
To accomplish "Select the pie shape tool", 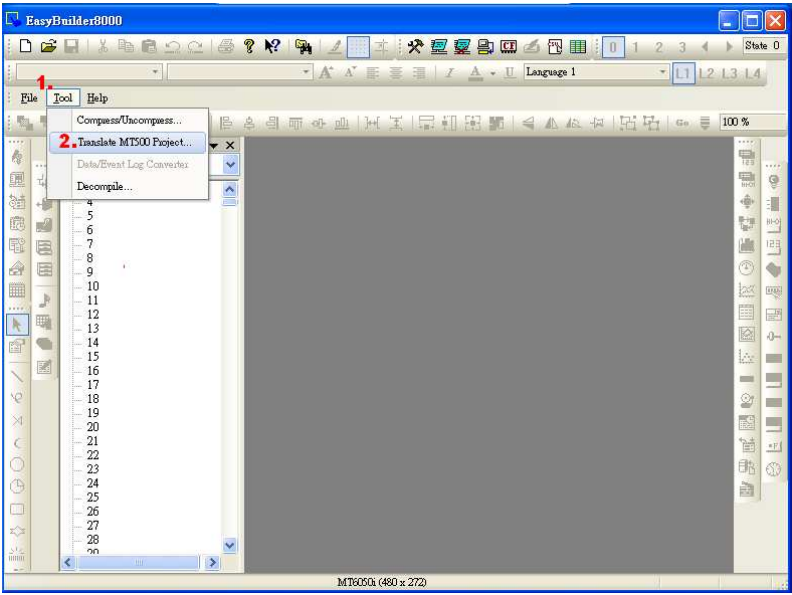I will click(17, 486).
